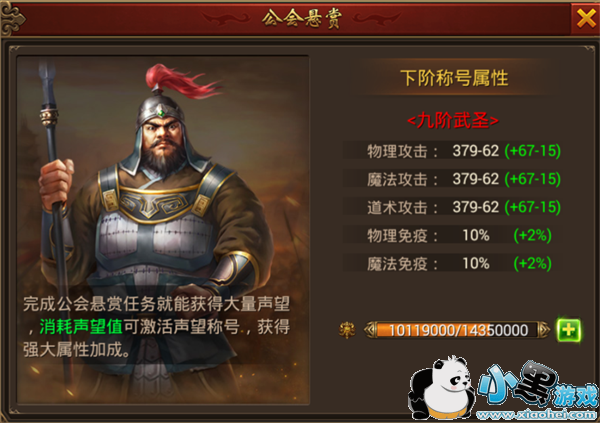Click the green plus reputation button
This screenshot has width=600, height=423.
pos(569,330)
